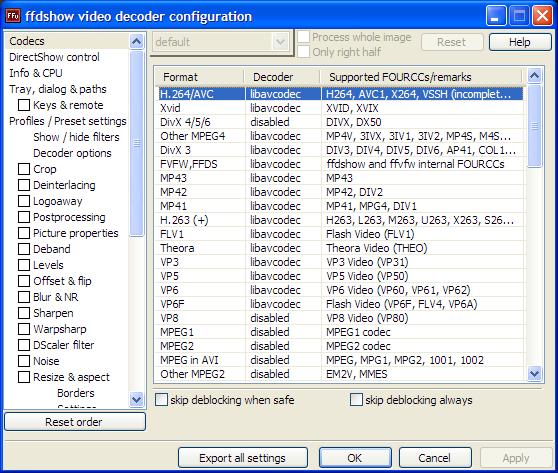The width and height of the screenshot is (558, 473).
Task: Click the Format column header
Action: coord(200,77)
